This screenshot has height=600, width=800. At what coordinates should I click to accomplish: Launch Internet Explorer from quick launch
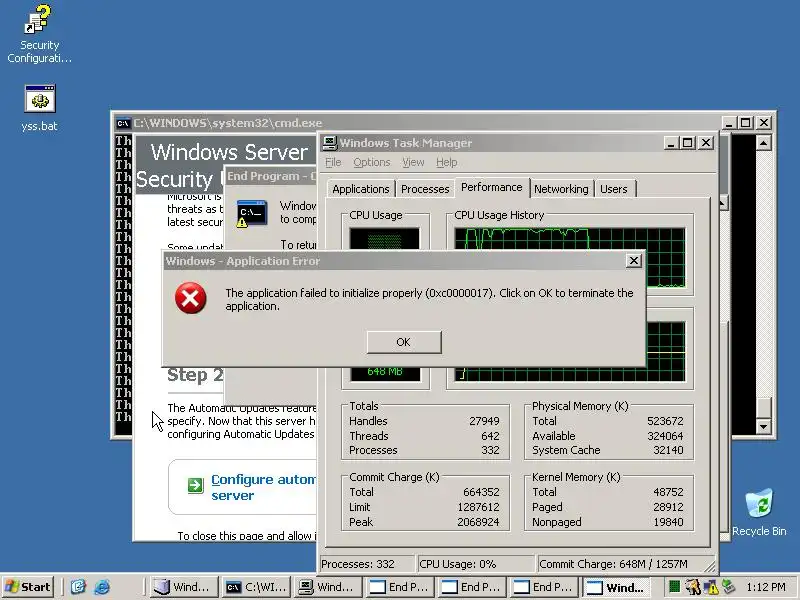click(x=102, y=587)
